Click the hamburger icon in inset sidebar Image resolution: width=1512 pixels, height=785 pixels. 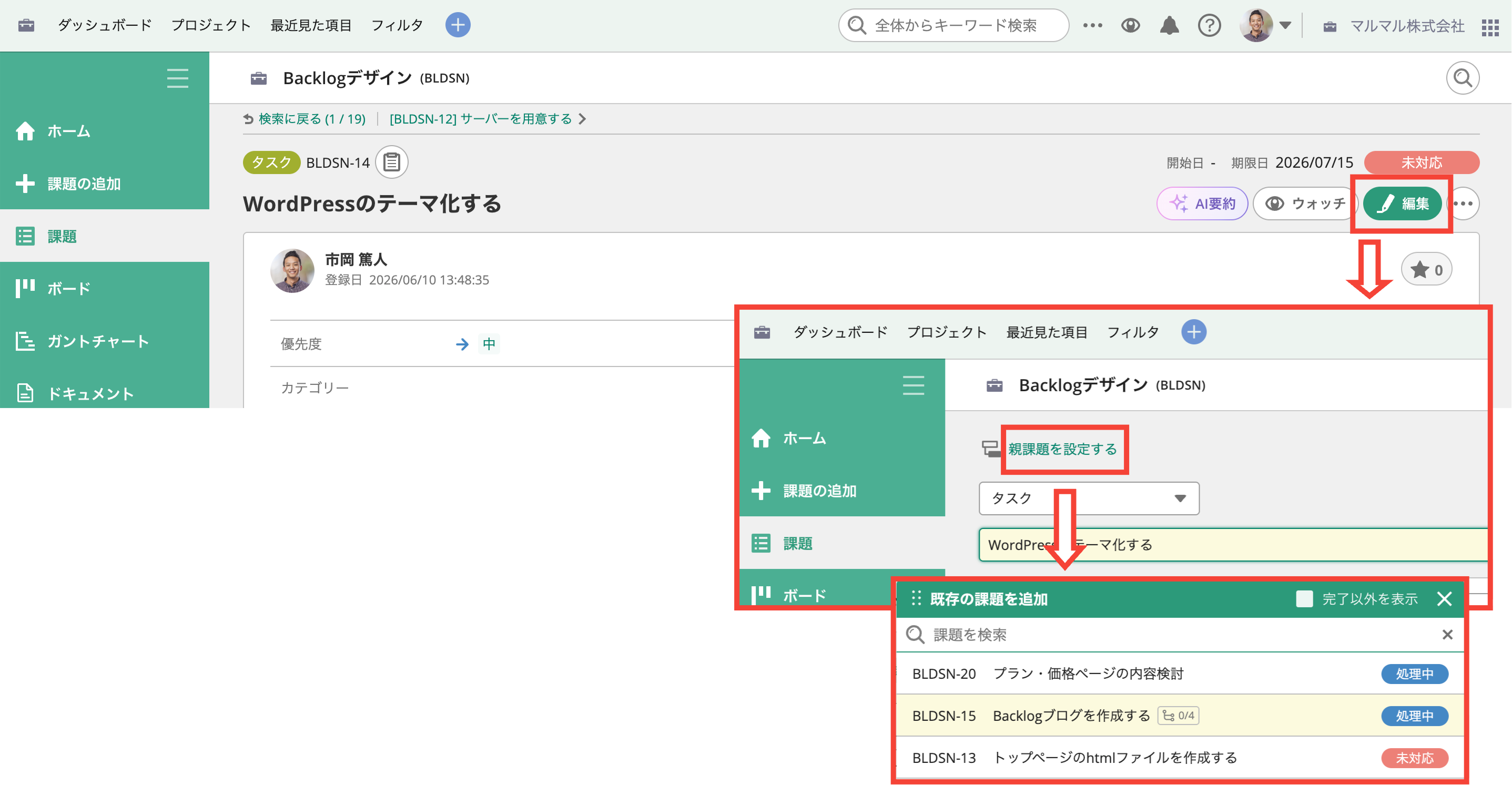click(914, 385)
